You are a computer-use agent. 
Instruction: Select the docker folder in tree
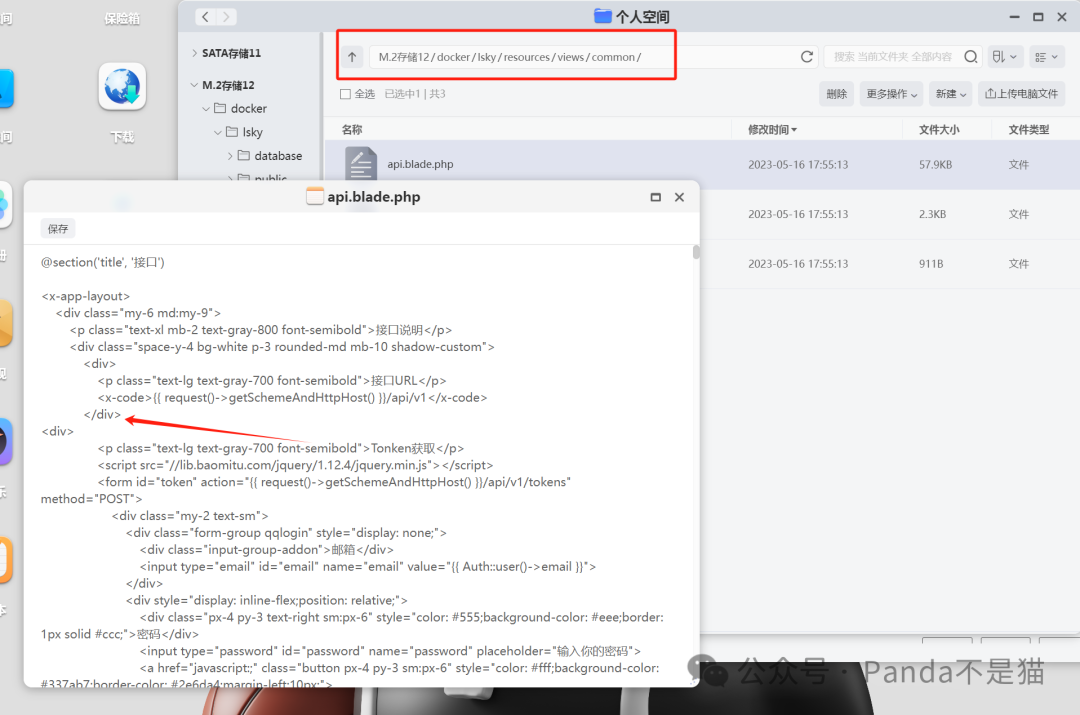pos(249,109)
